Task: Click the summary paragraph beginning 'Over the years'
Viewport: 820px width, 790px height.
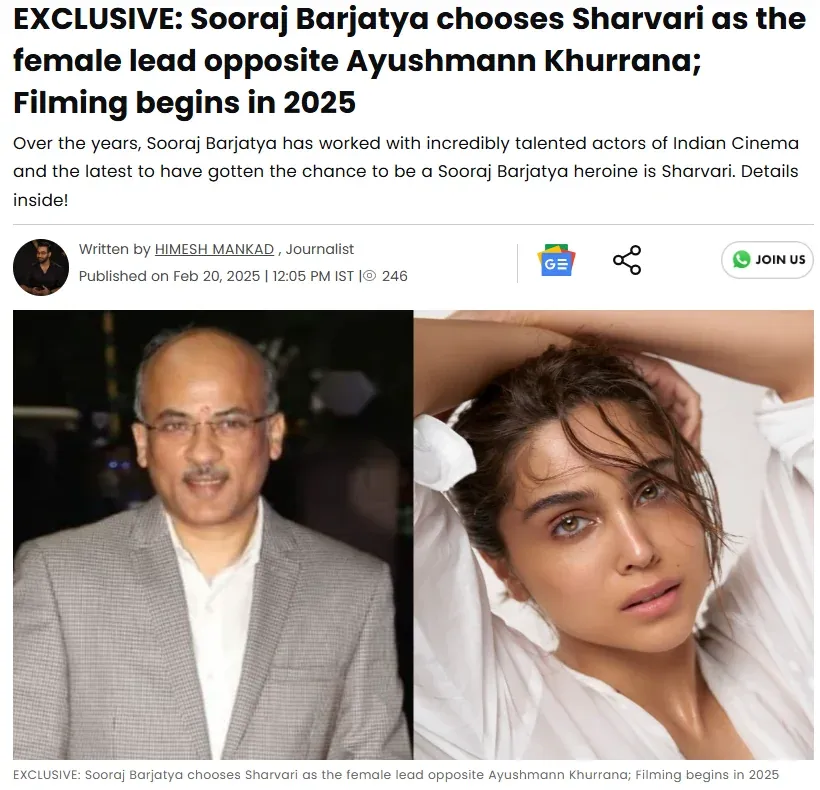Action: (406, 171)
